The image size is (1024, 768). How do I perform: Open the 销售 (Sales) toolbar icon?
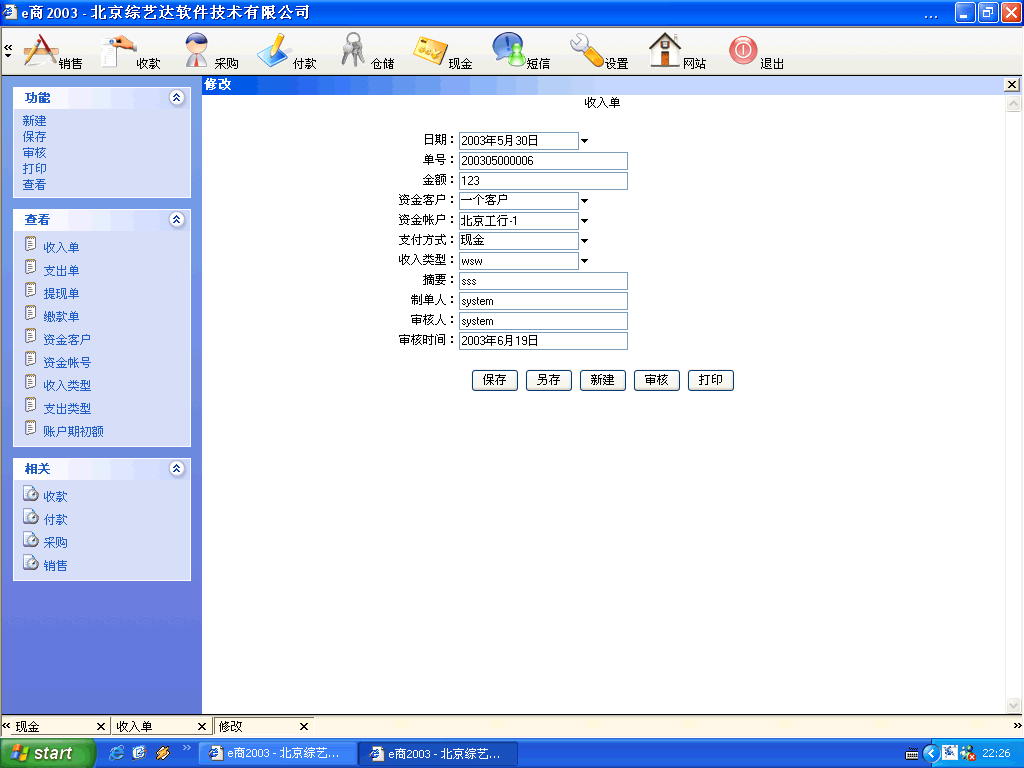coord(42,50)
